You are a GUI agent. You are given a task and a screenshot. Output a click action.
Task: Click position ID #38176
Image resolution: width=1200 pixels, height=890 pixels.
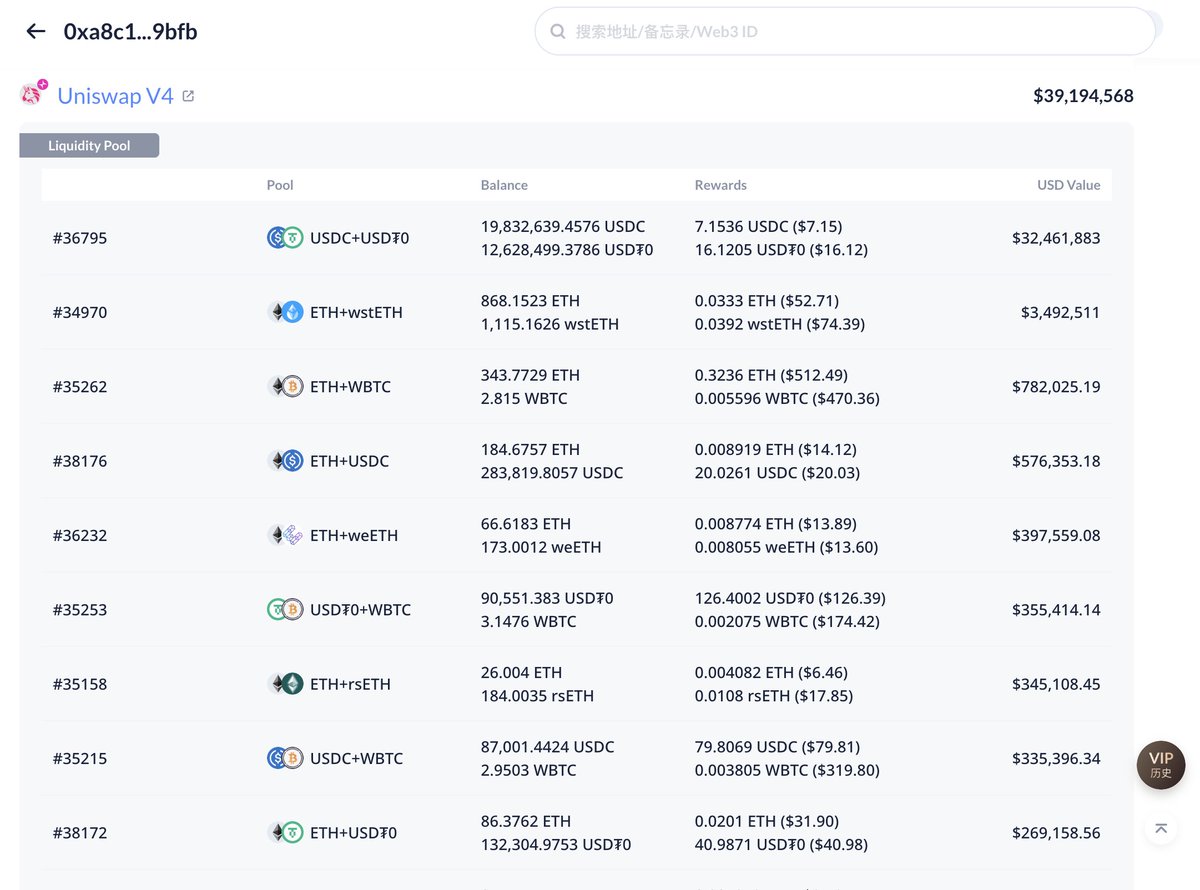(x=80, y=461)
